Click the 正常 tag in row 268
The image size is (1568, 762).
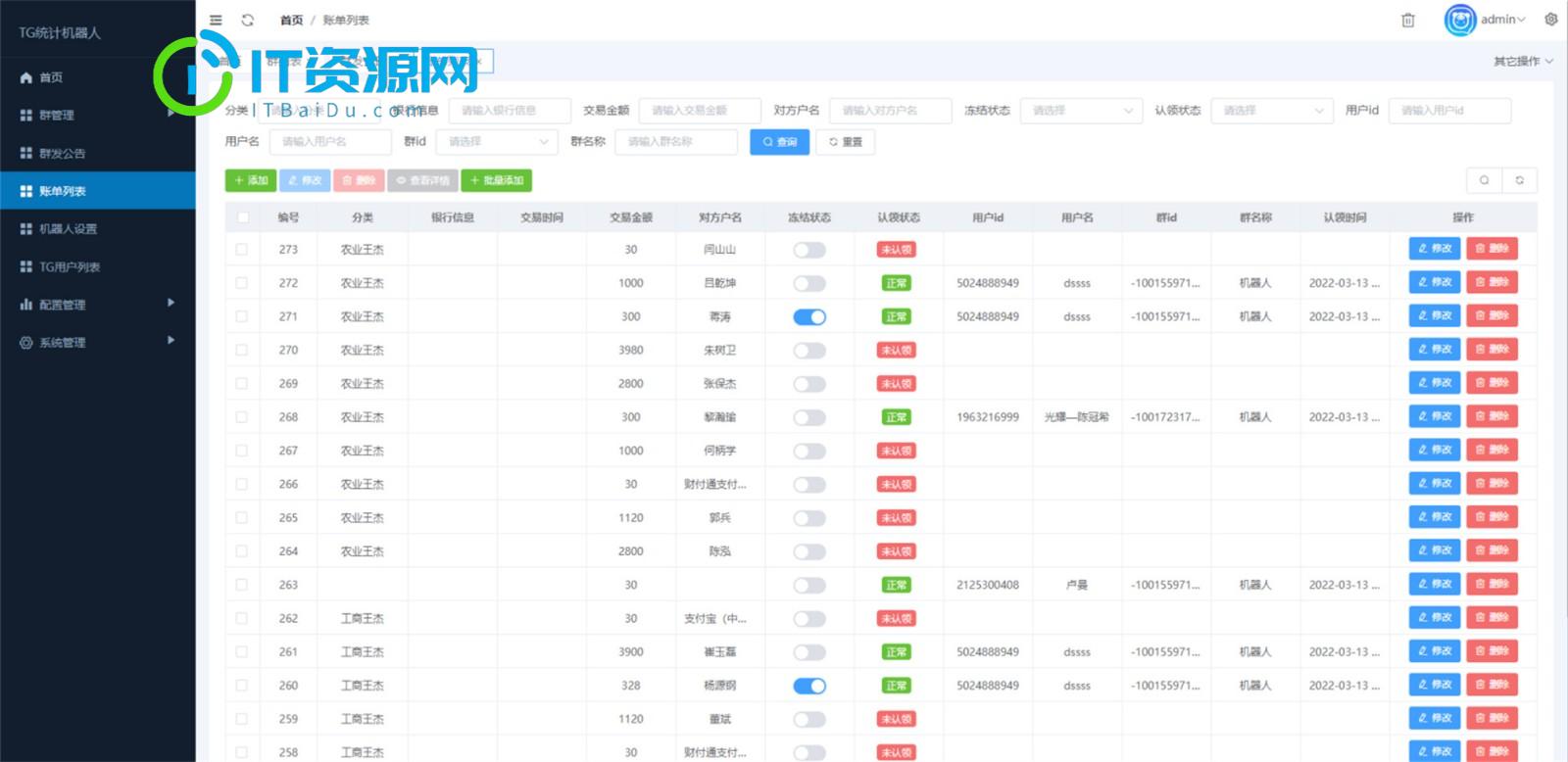[897, 417]
